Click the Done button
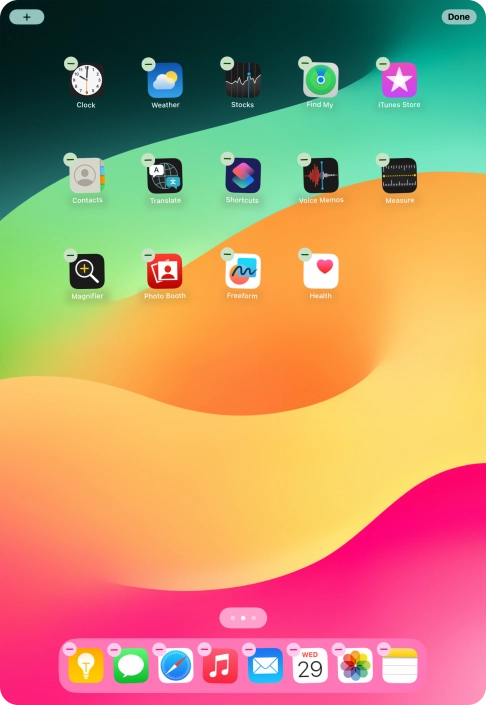Viewport: 486px width, 705px height. tap(459, 17)
